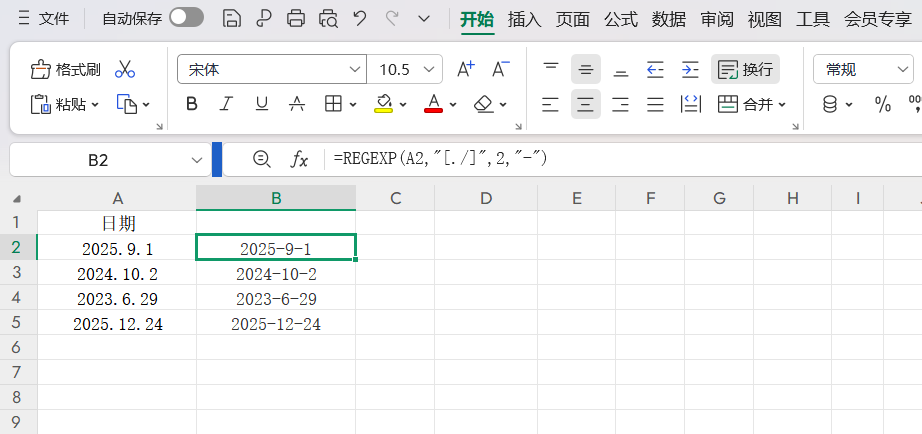Image resolution: width=922 pixels, height=434 pixels.
Task: Apply Bold formatting with B icon
Action: 192,104
